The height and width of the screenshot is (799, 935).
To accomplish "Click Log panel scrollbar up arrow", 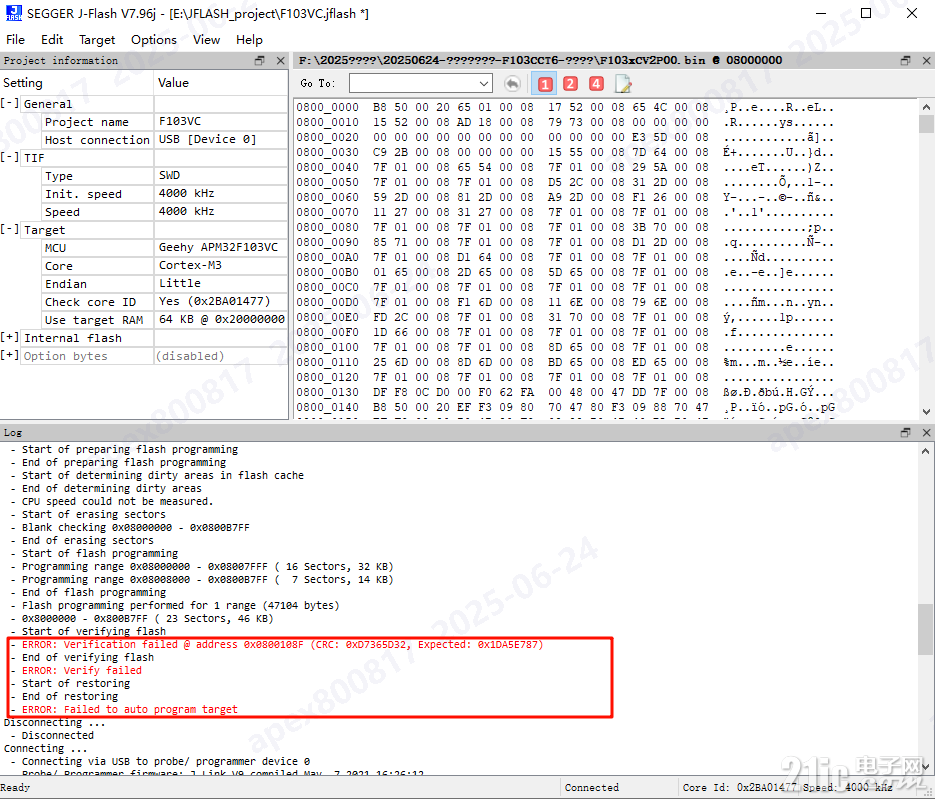I will [925, 451].
